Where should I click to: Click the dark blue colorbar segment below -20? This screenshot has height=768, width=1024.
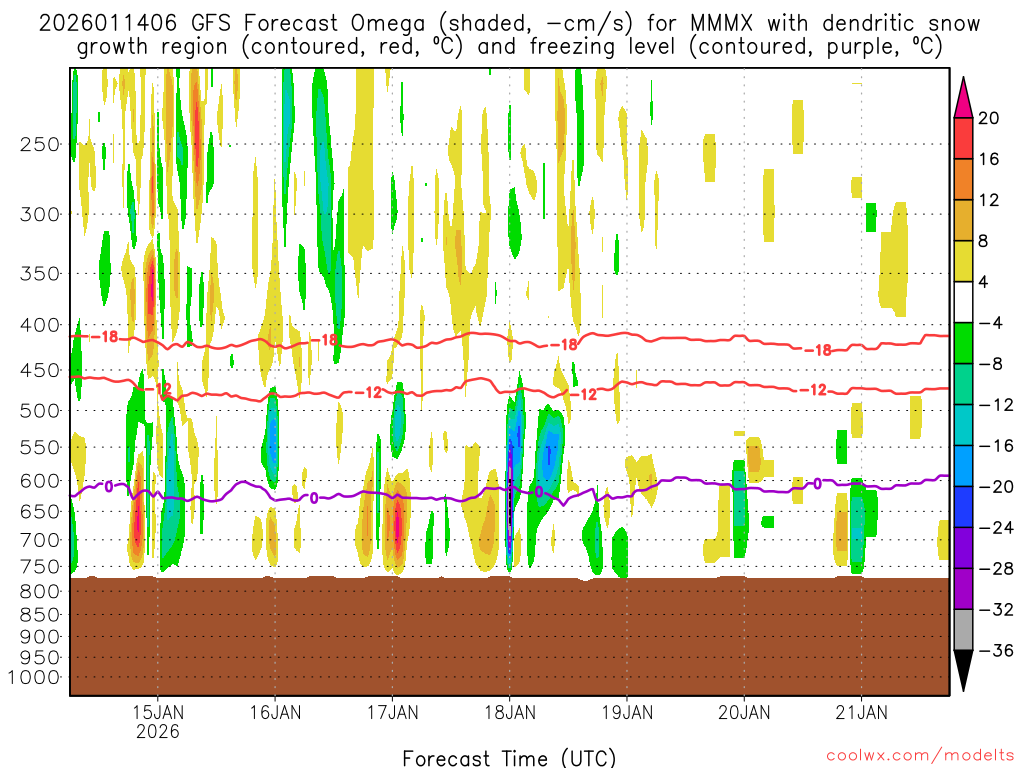(x=964, y=507)
